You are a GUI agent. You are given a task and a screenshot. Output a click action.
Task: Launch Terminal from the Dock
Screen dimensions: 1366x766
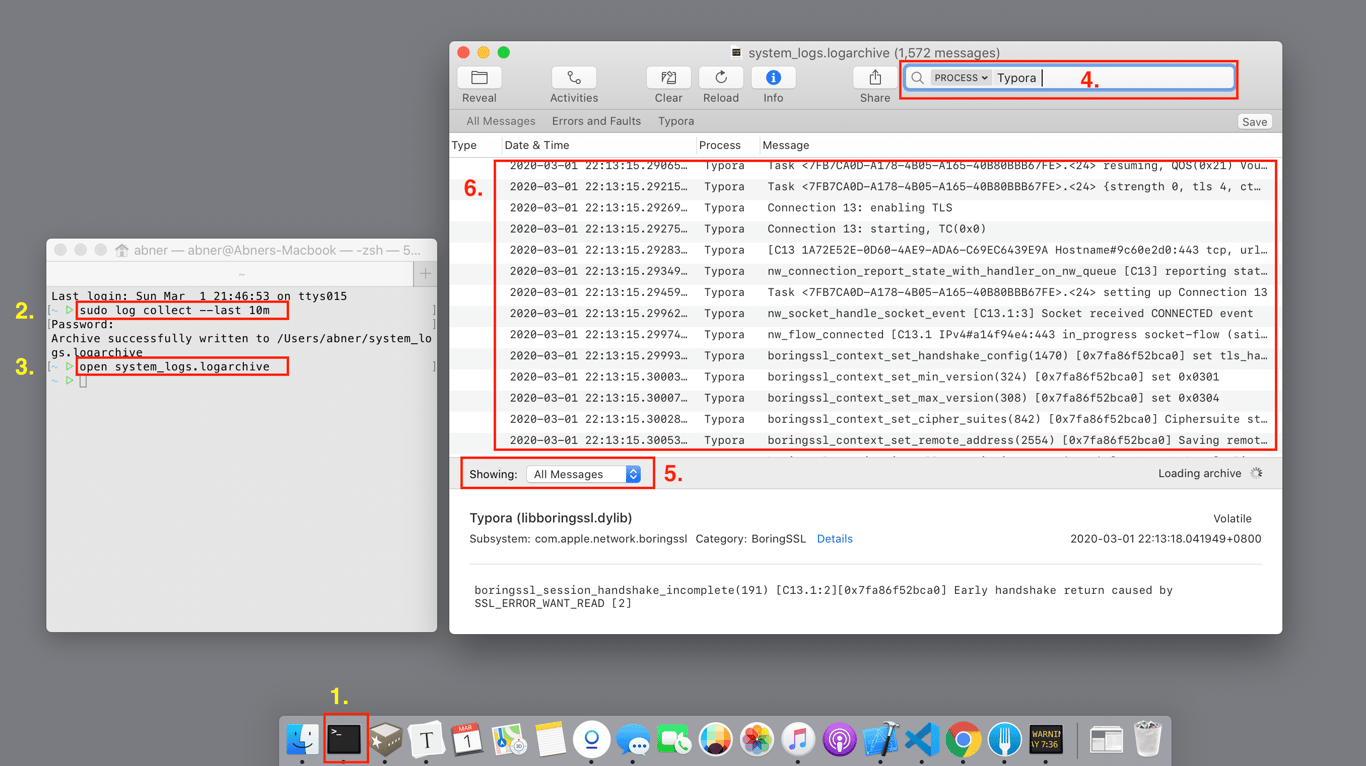pyautogui.click(x=344, y=740)
